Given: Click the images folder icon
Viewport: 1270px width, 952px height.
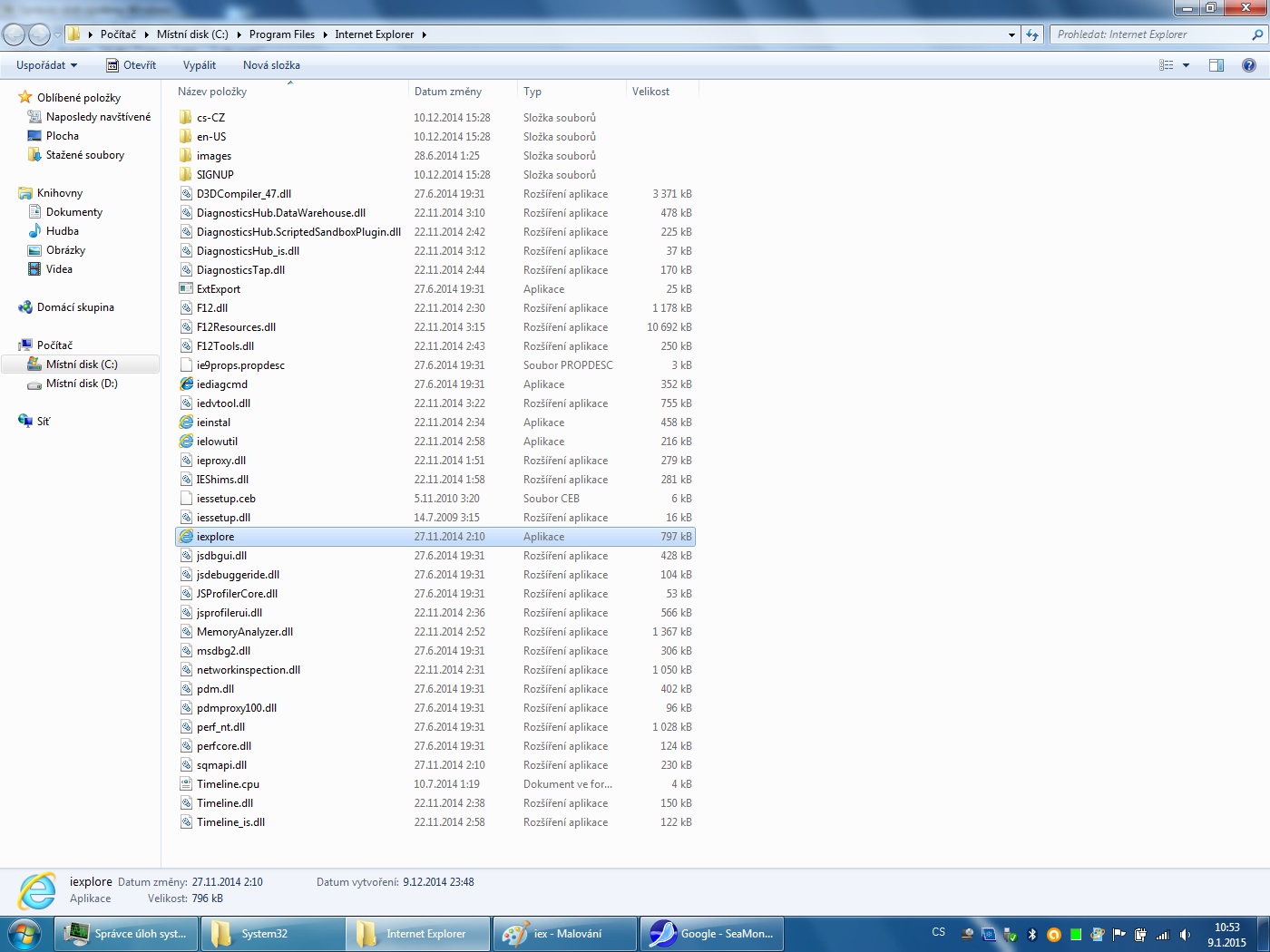Looking at the screenshot, I should [186, 156].
